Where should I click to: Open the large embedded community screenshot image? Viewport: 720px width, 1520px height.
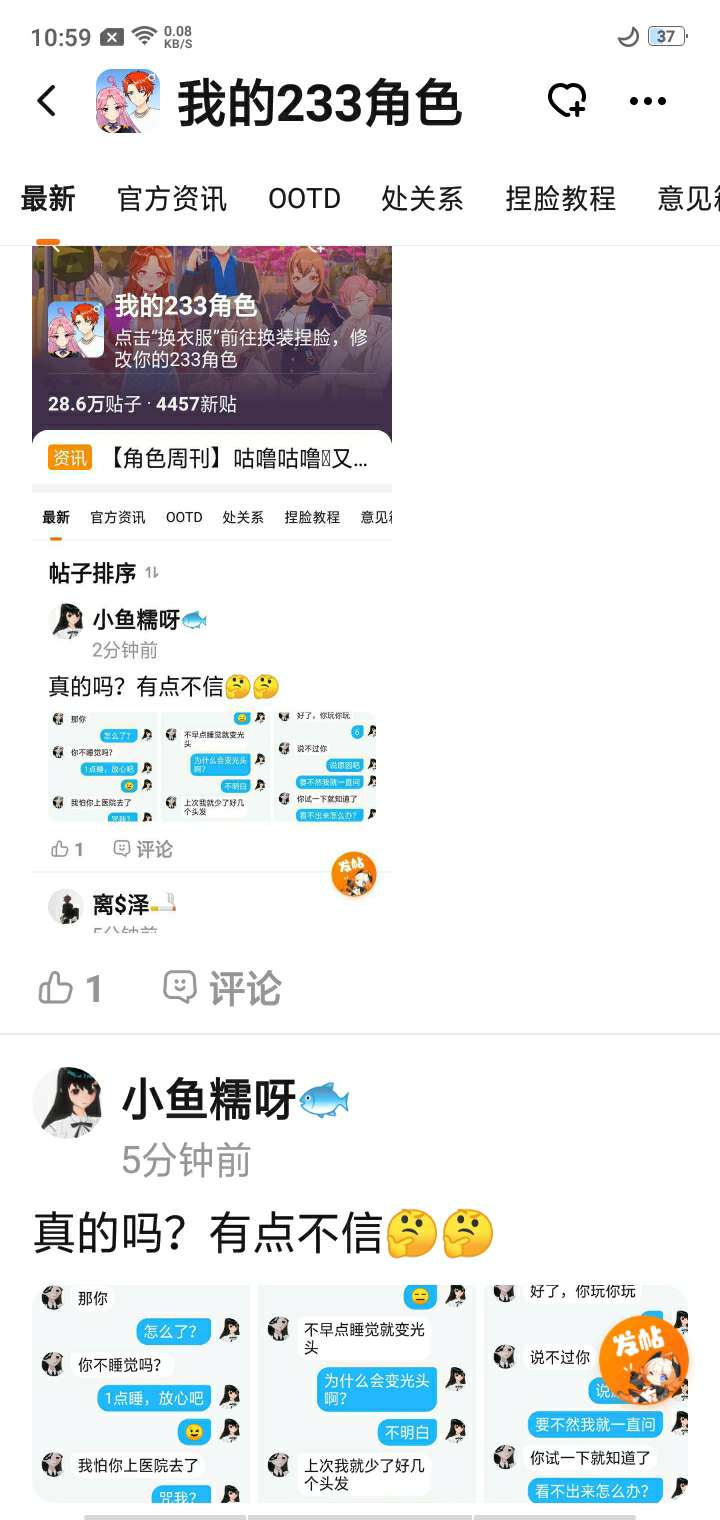pos(212,588)
